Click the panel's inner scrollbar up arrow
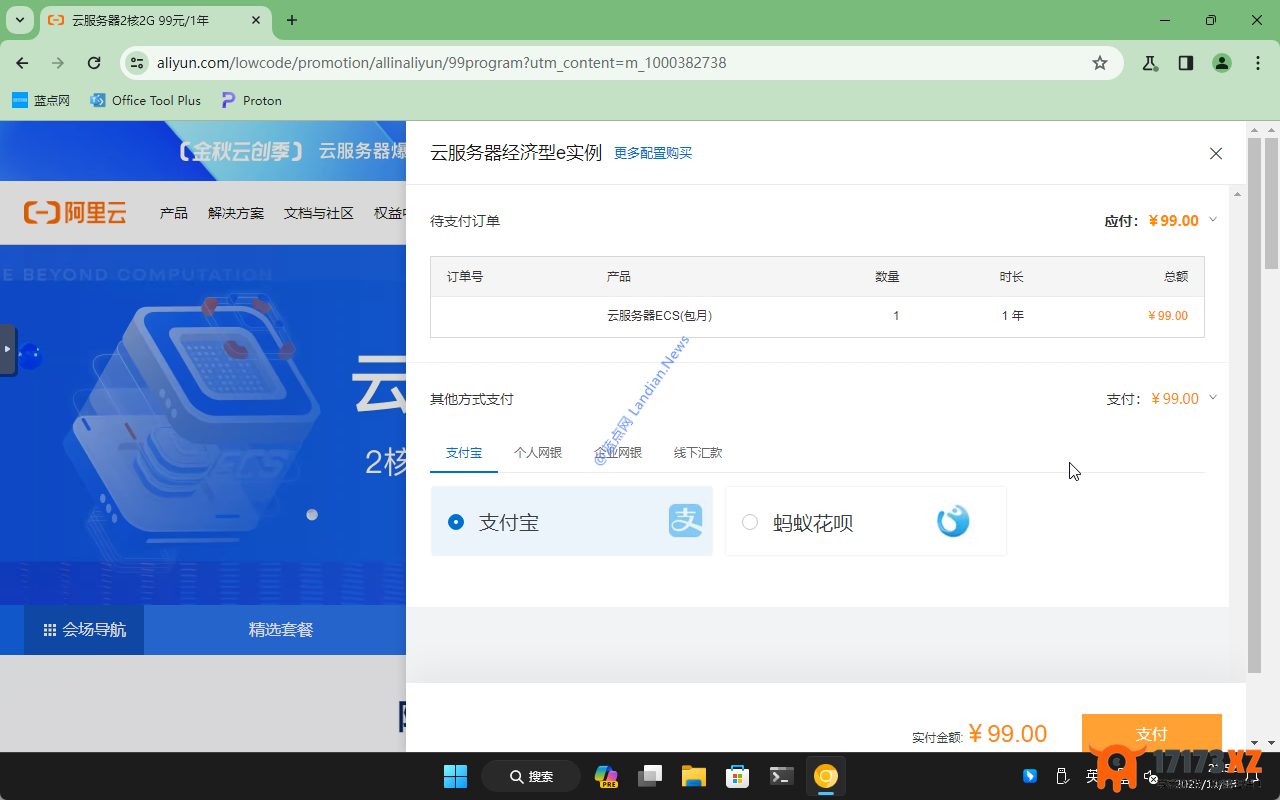 pyautogui.click(x=1237, y=194)
